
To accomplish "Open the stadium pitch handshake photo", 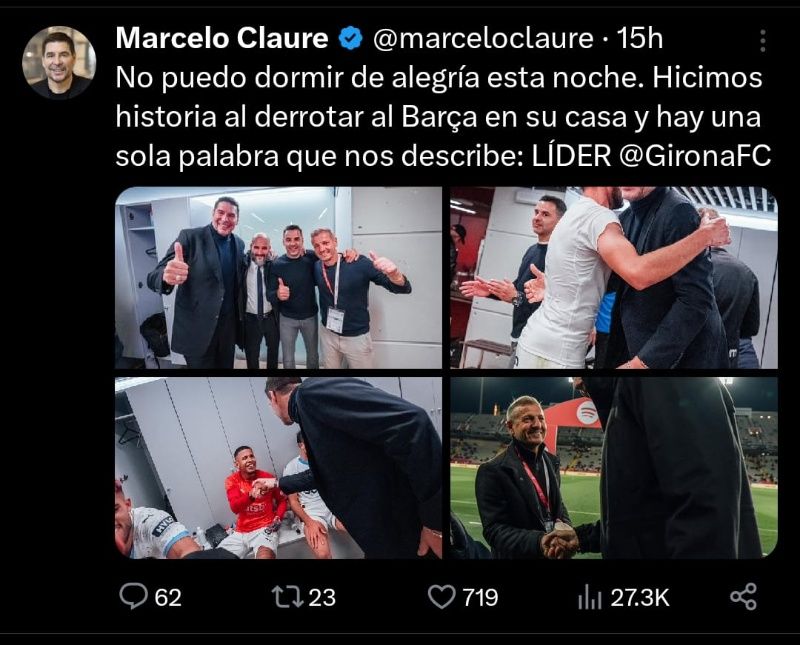I will 614,468.
